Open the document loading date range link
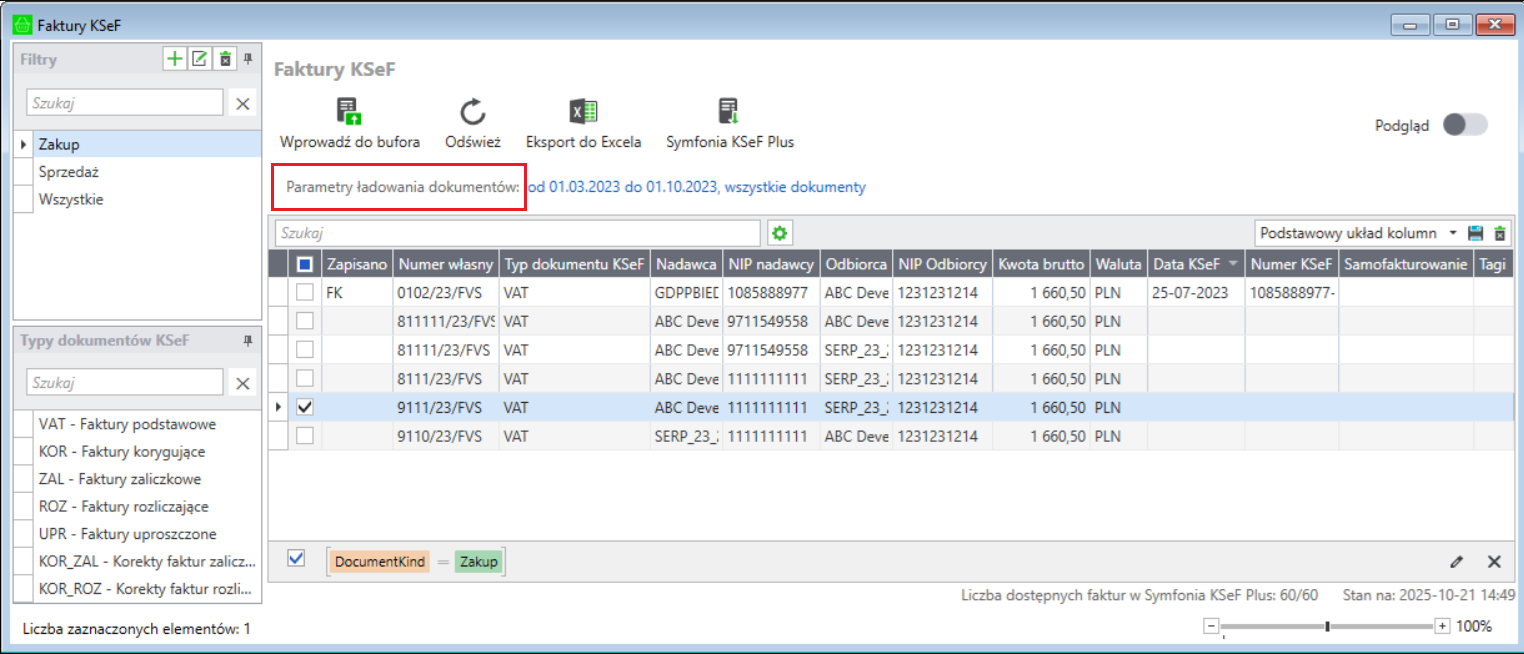This screenshot has width=1524, height=654. click(696, 187)
